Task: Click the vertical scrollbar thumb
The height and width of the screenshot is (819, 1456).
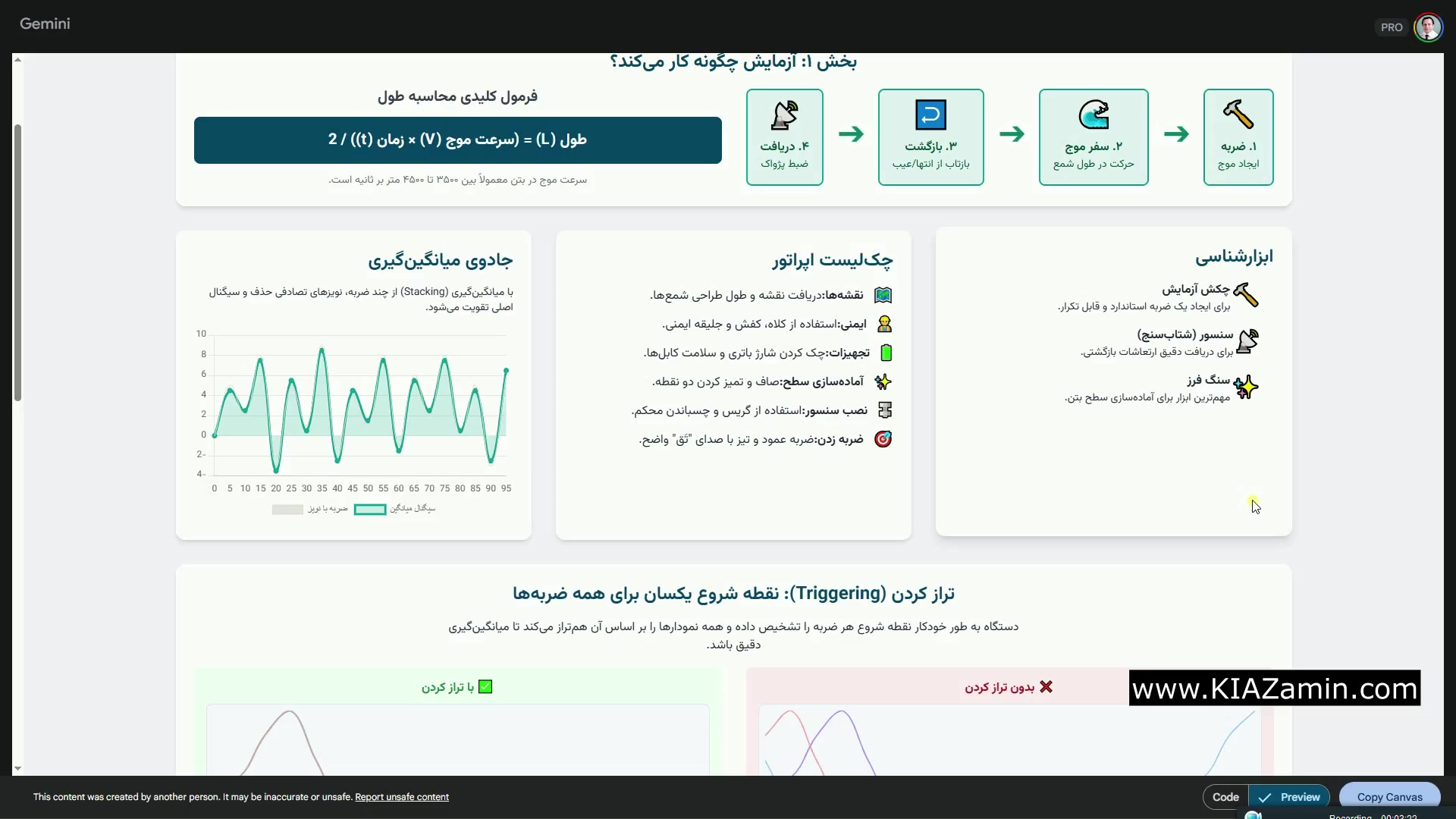Action: [x=17, y=262]
